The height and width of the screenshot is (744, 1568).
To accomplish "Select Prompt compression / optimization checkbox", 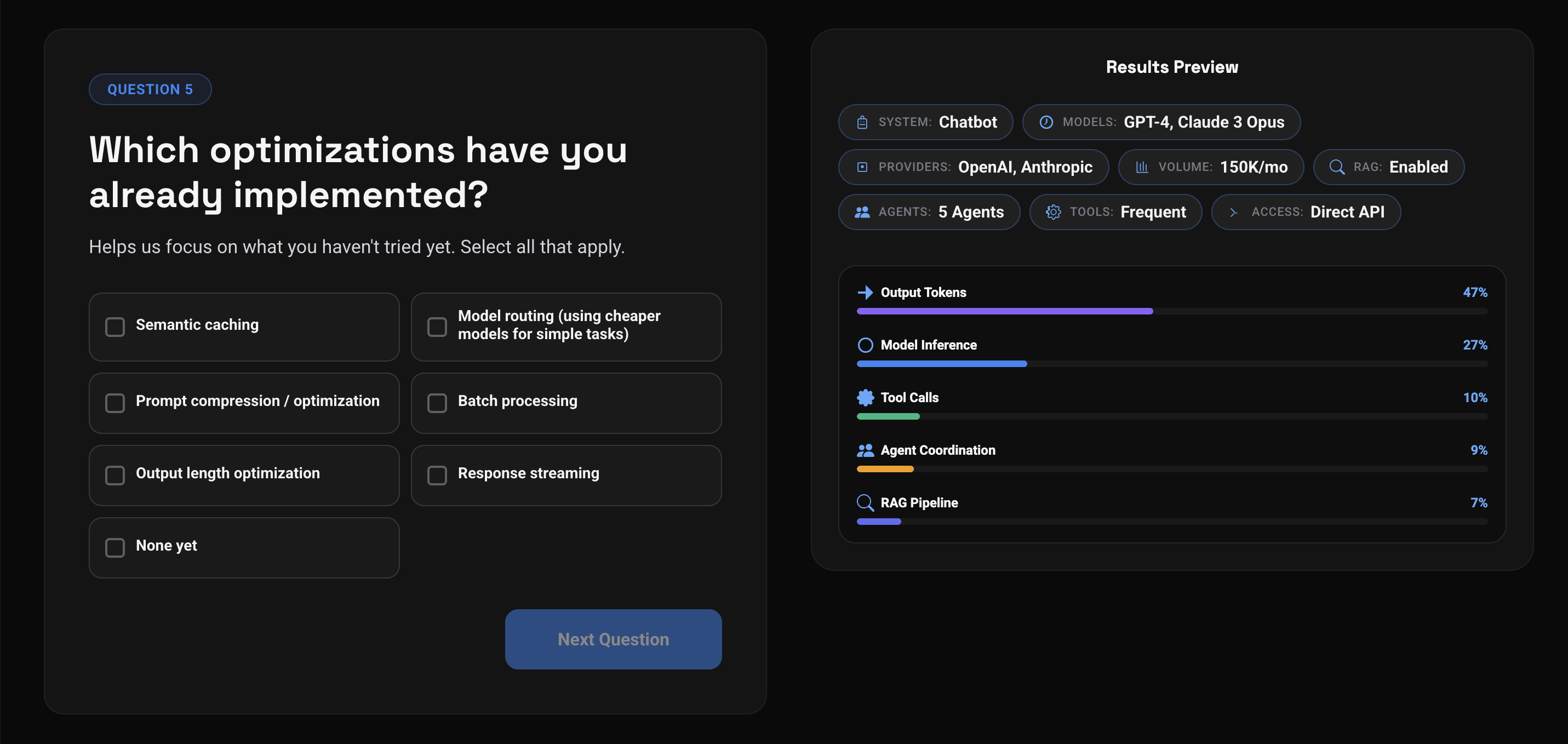I will pos(115,403).
